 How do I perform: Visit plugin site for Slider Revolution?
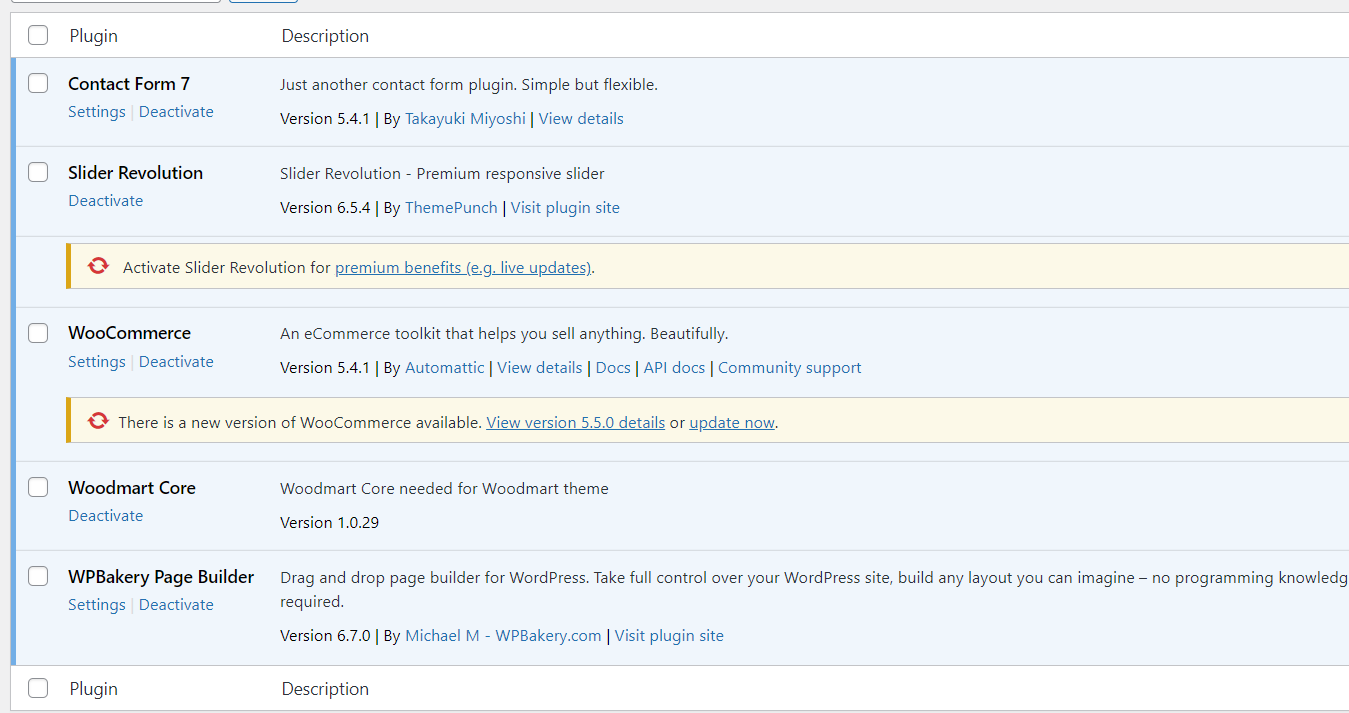coord(565,208)
